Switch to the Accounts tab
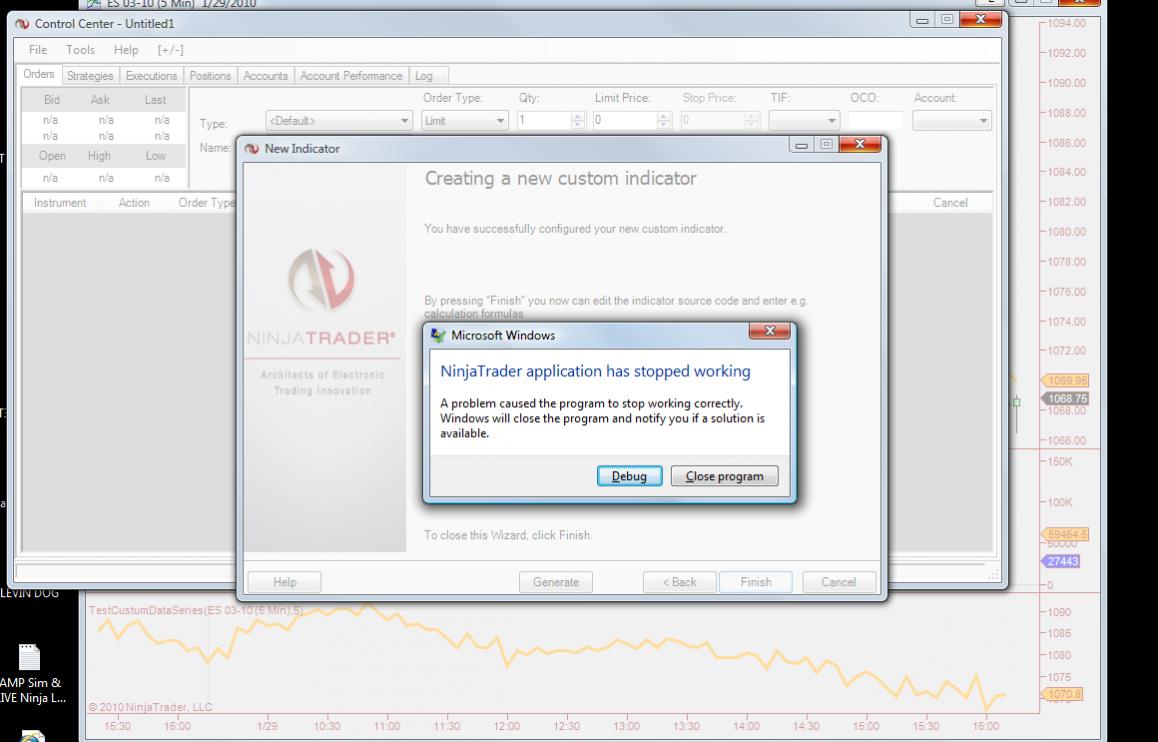 (x=265, y=75)
